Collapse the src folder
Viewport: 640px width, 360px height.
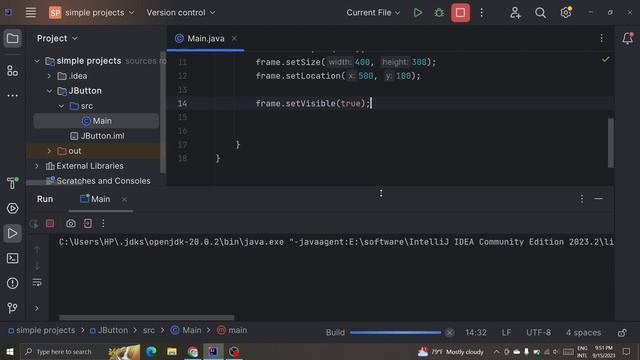tap(61, 106)
